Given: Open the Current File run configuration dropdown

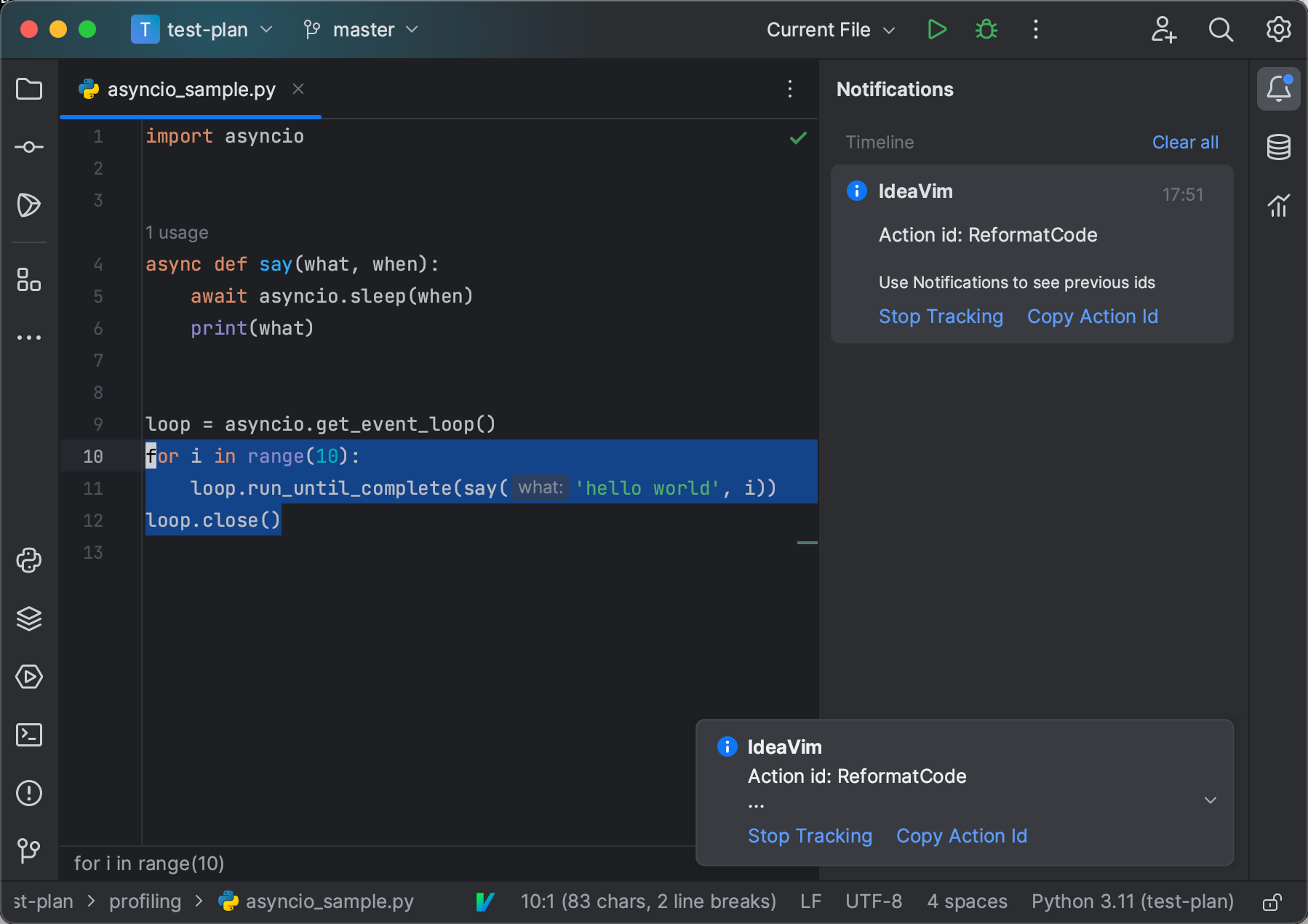Looking at the screenshot, I should 830,30.
